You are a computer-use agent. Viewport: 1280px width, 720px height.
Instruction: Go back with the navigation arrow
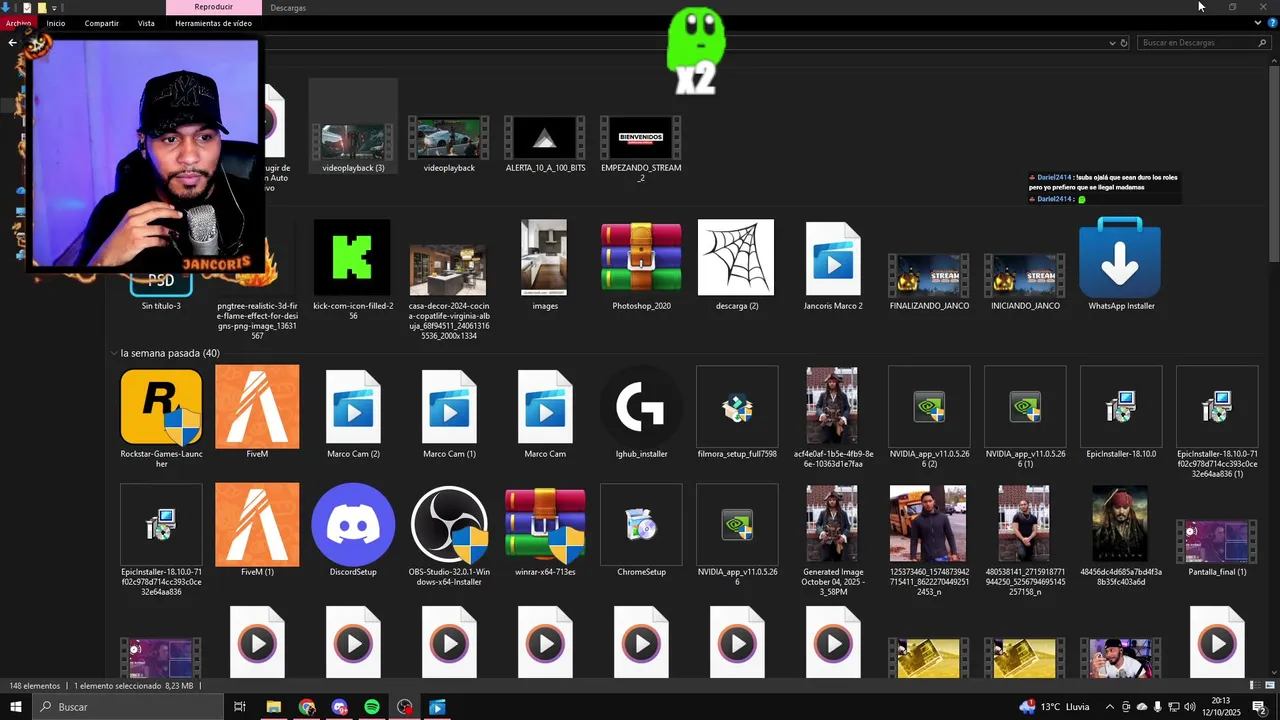tap(12, 42)
